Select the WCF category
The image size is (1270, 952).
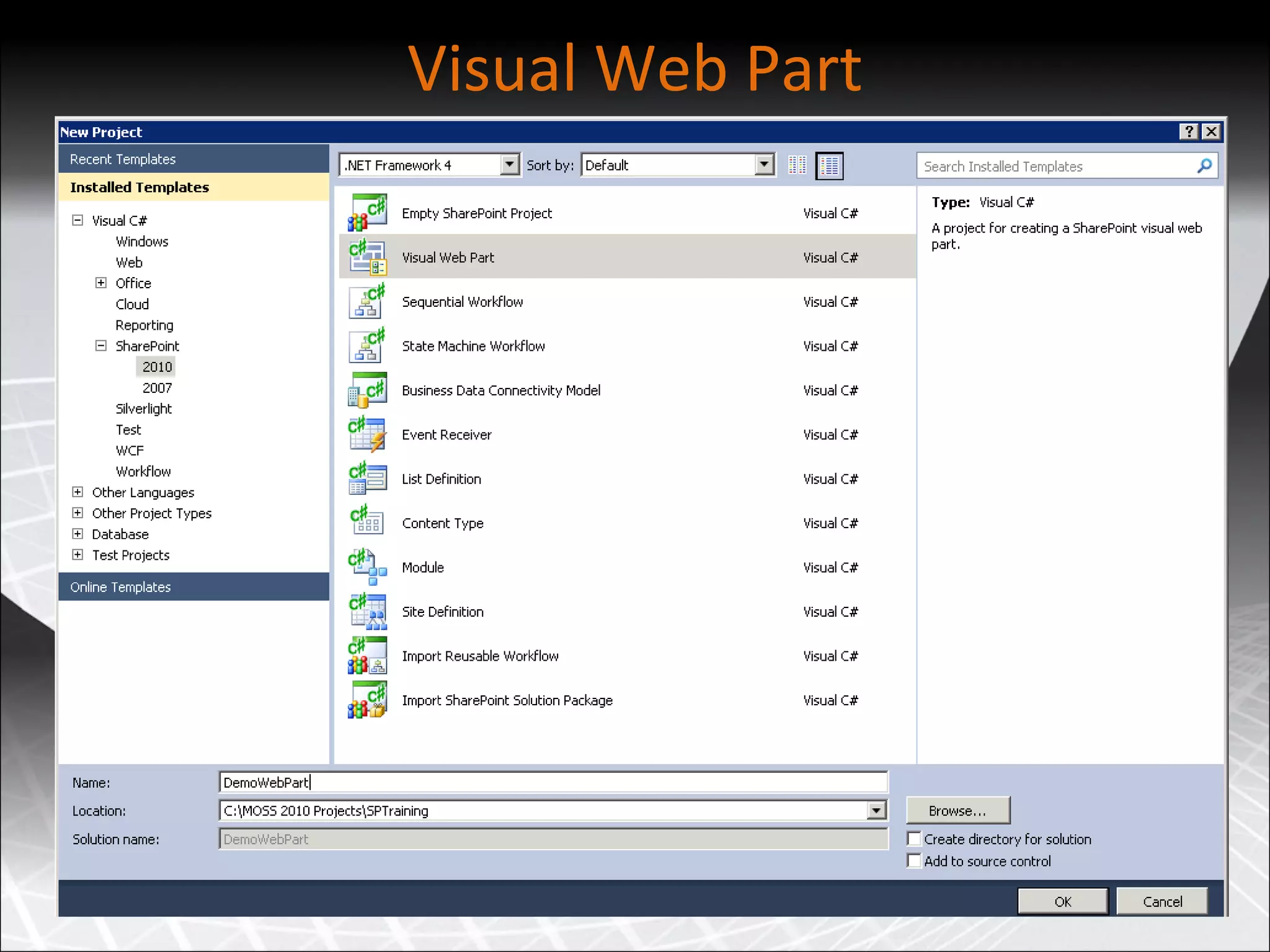130,451
